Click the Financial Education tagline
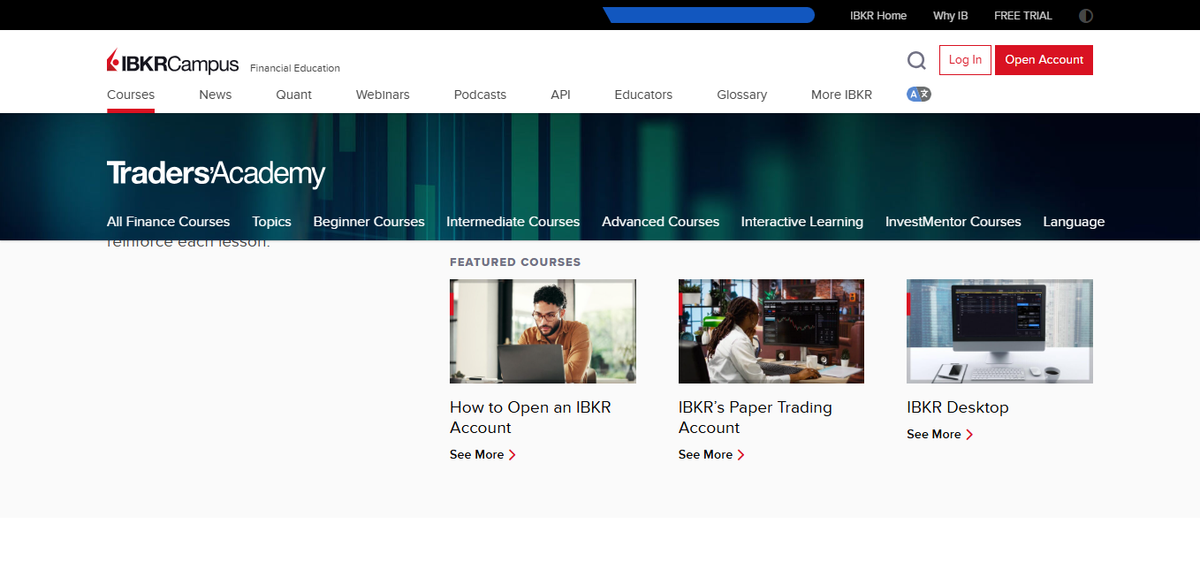Viewport: 1200px width, 562px height. tap(295, 68)
